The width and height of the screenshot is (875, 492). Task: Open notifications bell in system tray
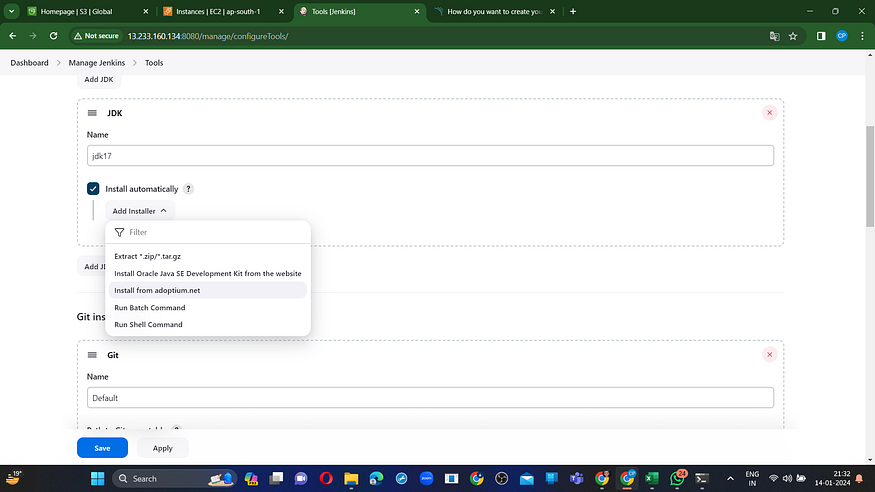pos(859,479)
